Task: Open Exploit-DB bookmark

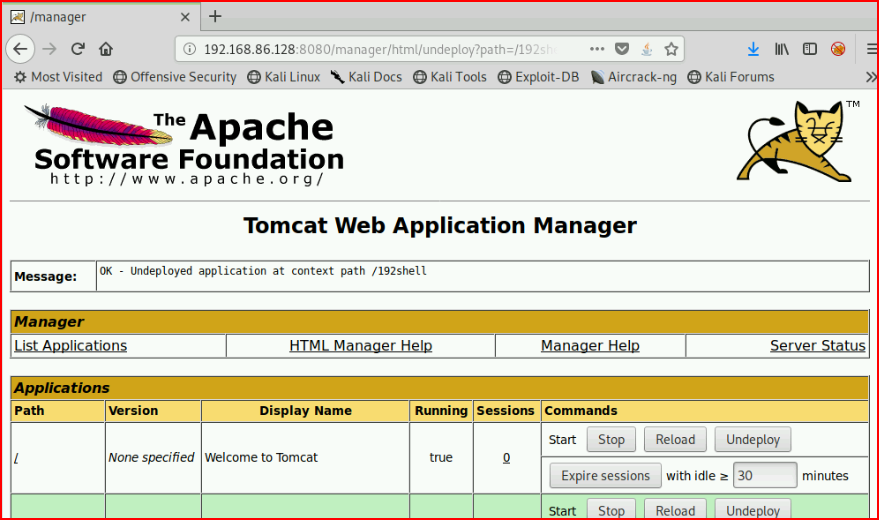Action: point(538,77)
